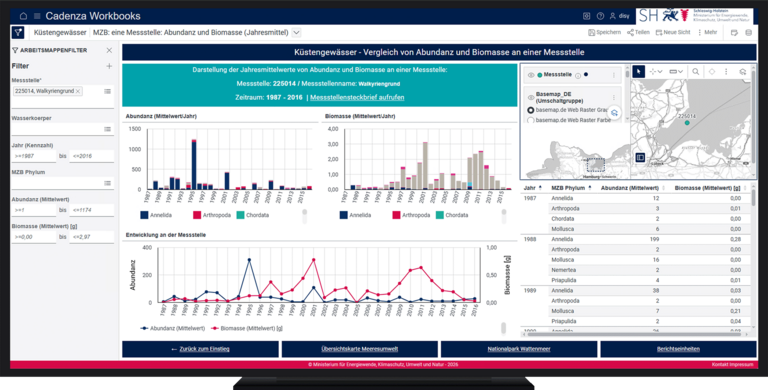Click the Jahr maximum <=2016 field
Image resolution: width=768 pixels, height=390 pixels.
pyautogui.click(x=92, y=156)
